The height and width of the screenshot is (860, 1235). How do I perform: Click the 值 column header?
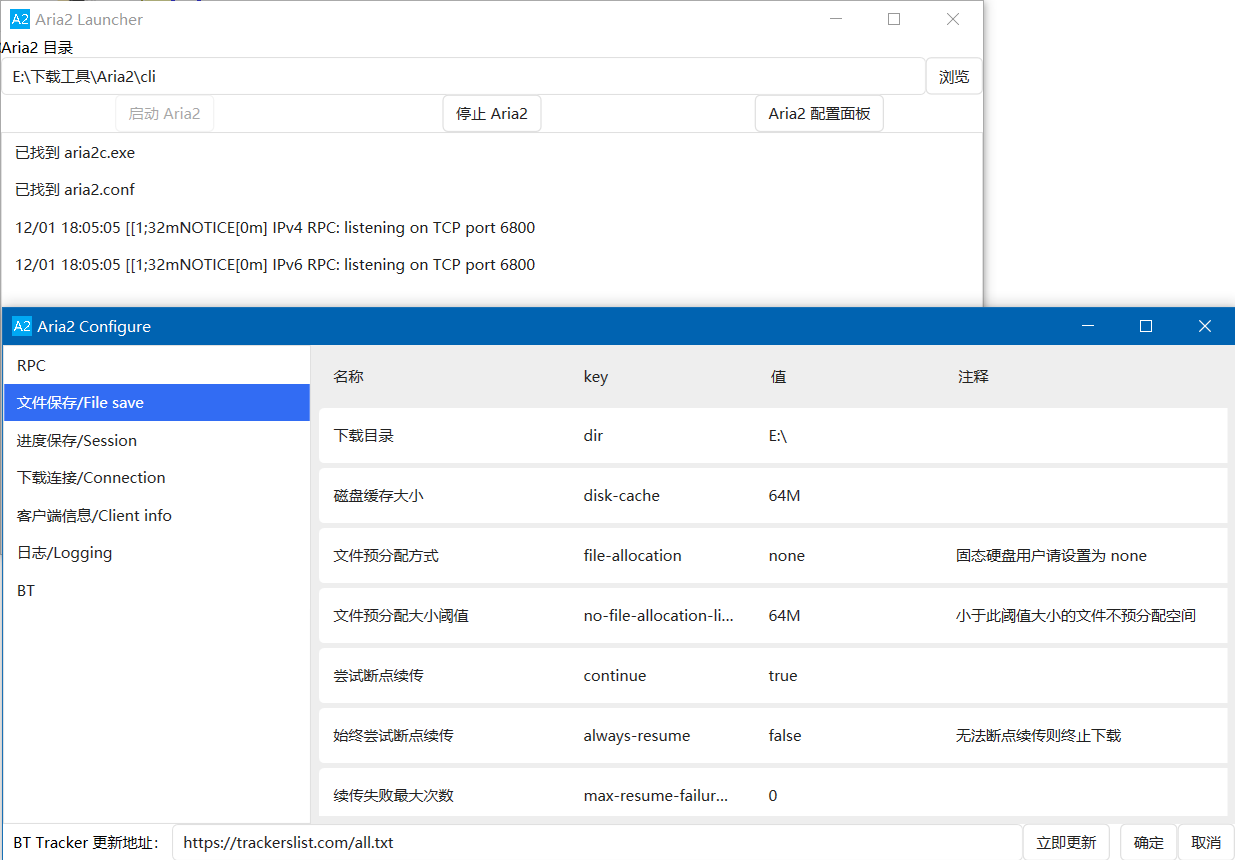[778, 377]
